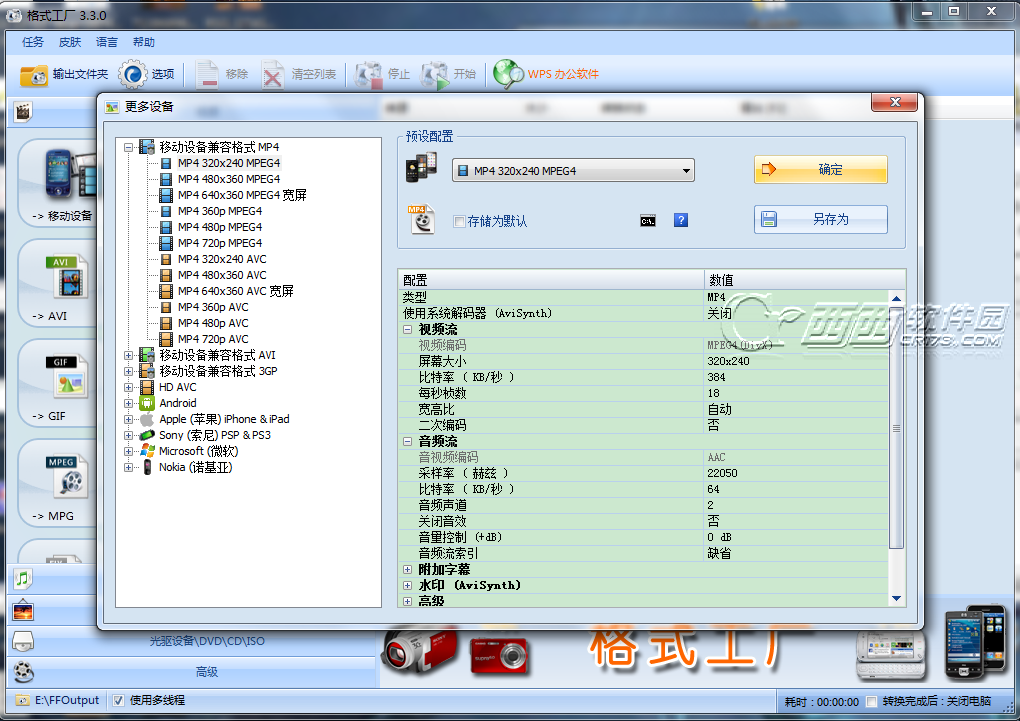Open the 任务 task menu
The height and width of the screenshot is (721, 1020).
point(33,42)
